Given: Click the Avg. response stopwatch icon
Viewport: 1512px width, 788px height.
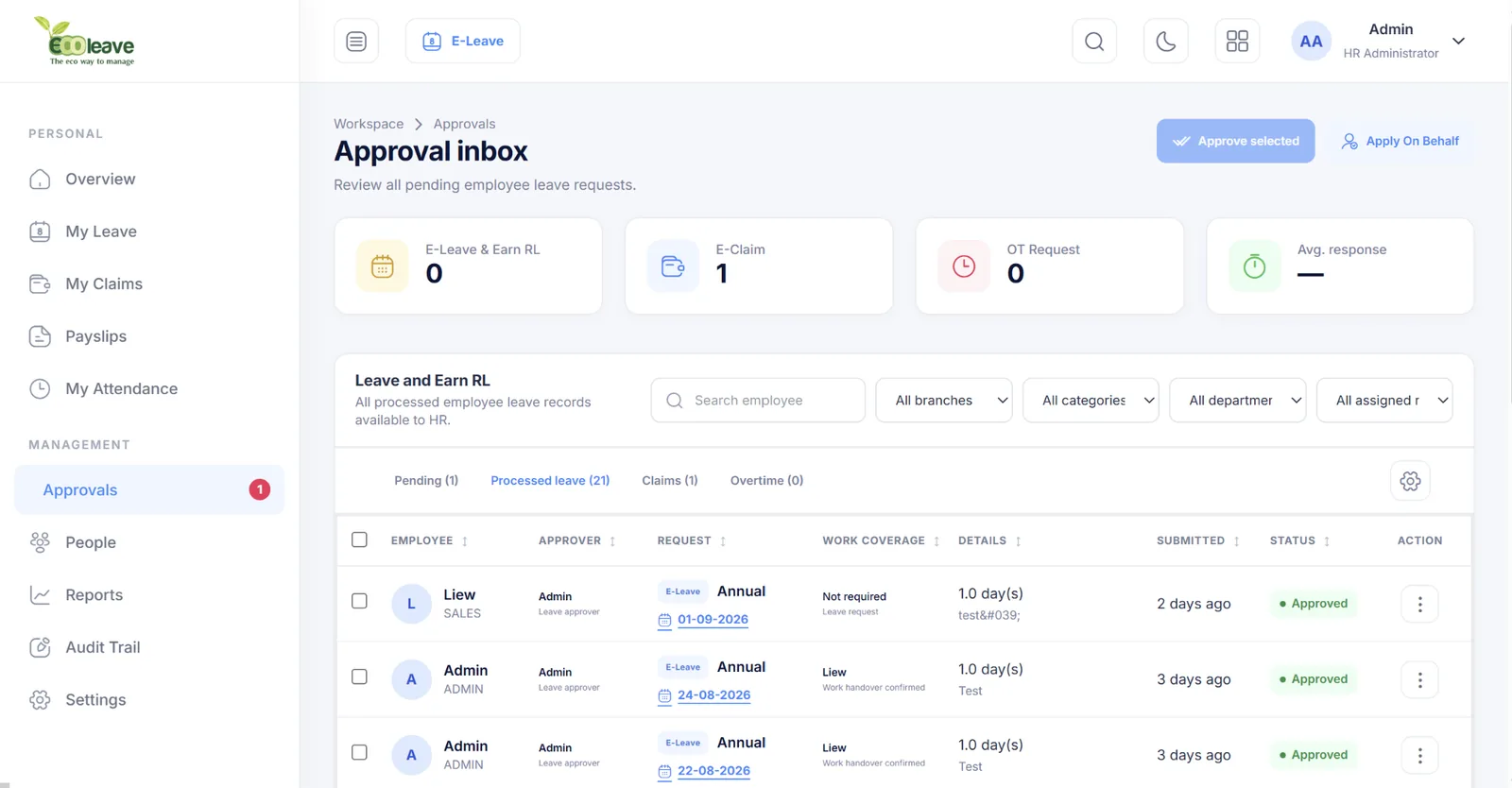Looking at the screenshot, I should (1254, 266).
